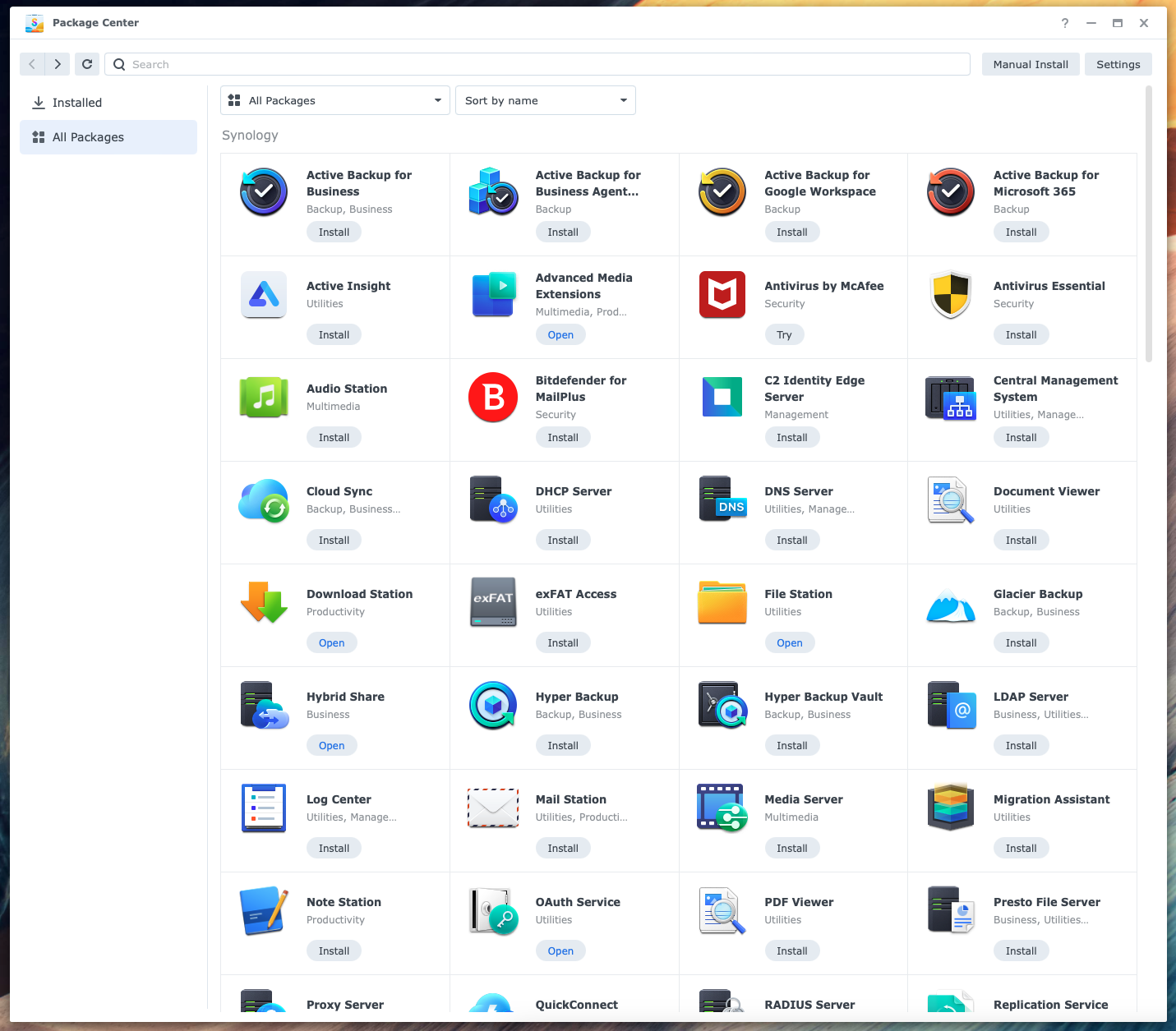Click the OAuth Service icon
This screenshot has width=1176, height=1031.
point(493,910)
